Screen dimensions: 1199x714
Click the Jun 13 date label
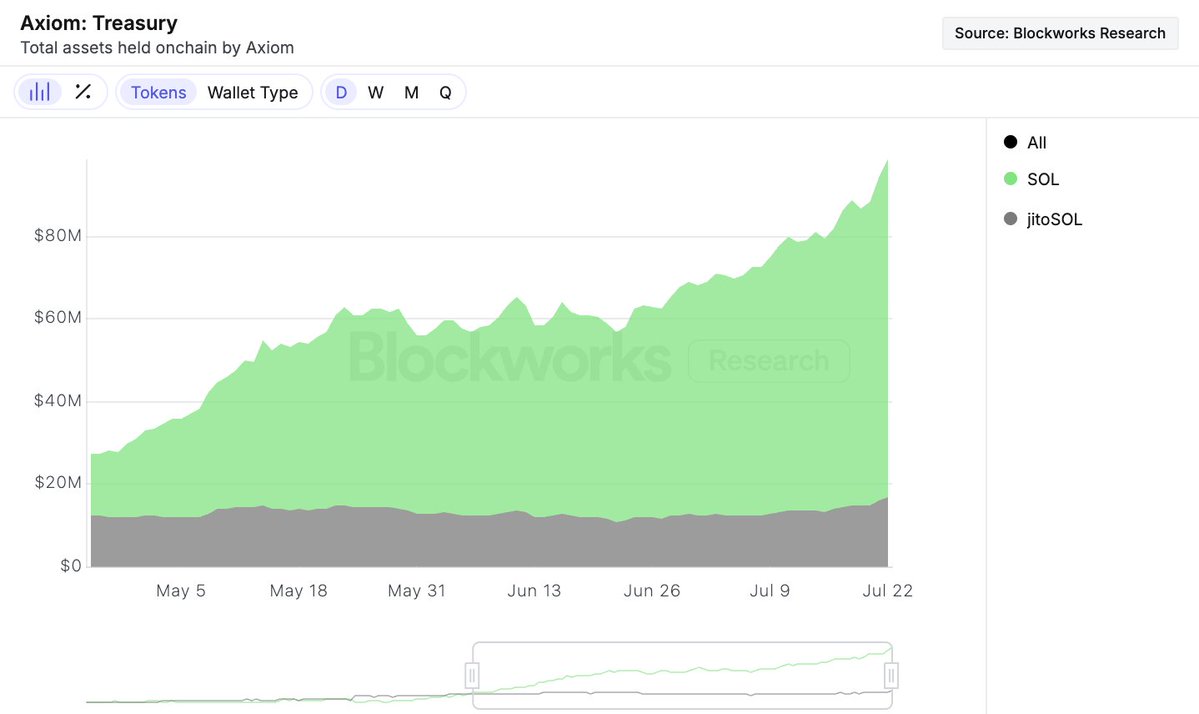click(x=534, y=591)
